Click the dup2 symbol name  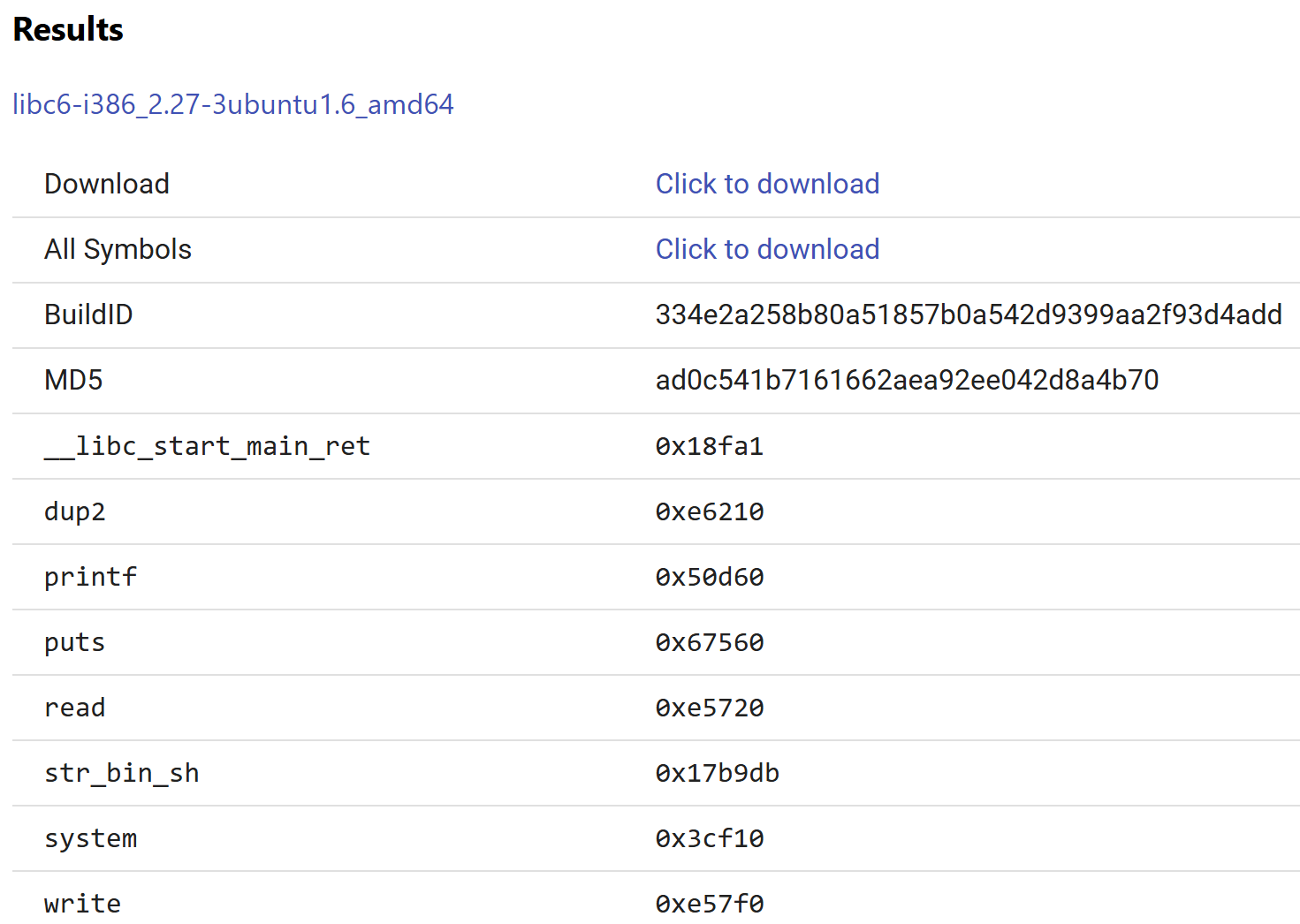75,511
